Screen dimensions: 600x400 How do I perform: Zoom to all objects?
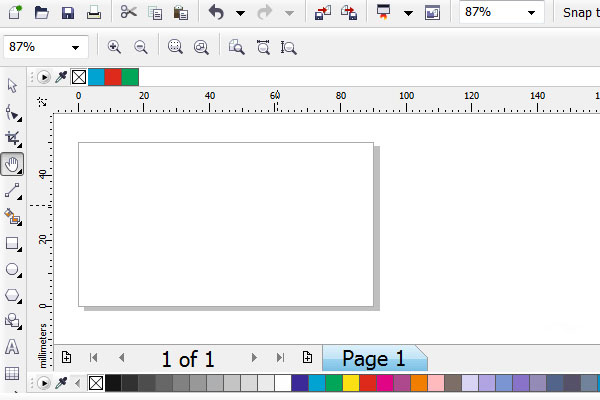click(201, 47)
